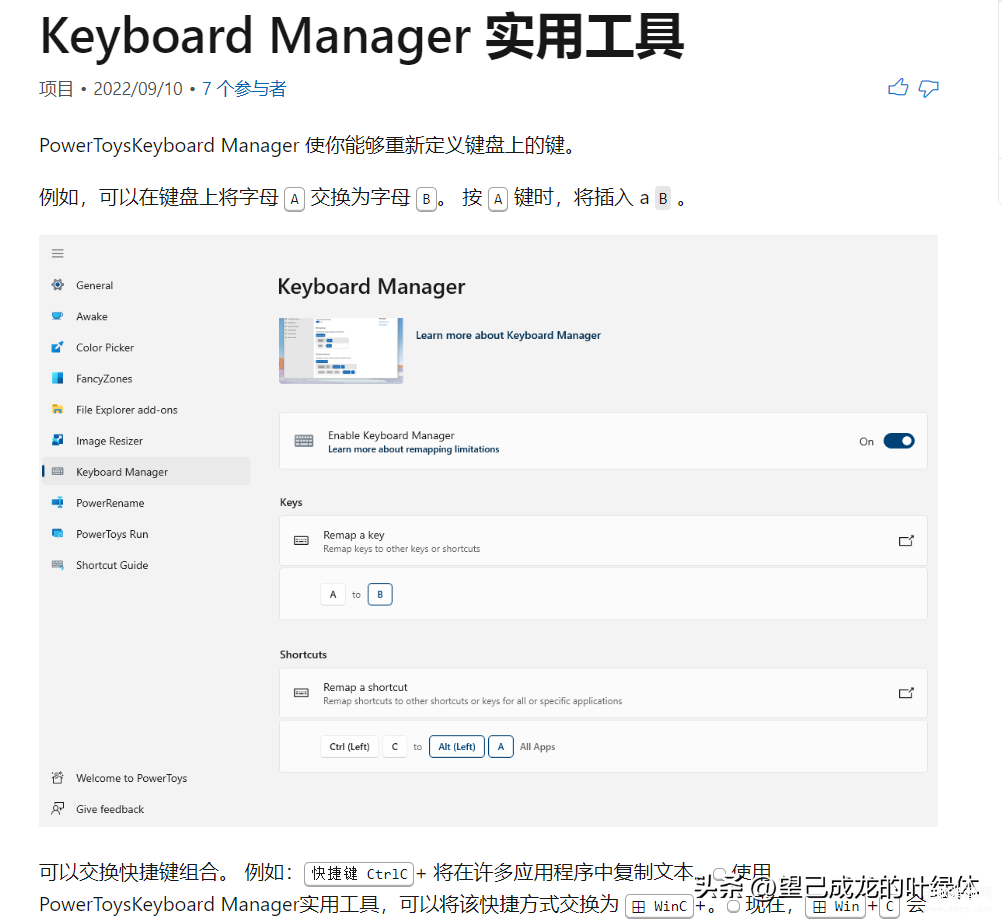Click the Keyboard Manager 实用工具 page title
Screen dimensions: 1002x922
tap(362, 36)
